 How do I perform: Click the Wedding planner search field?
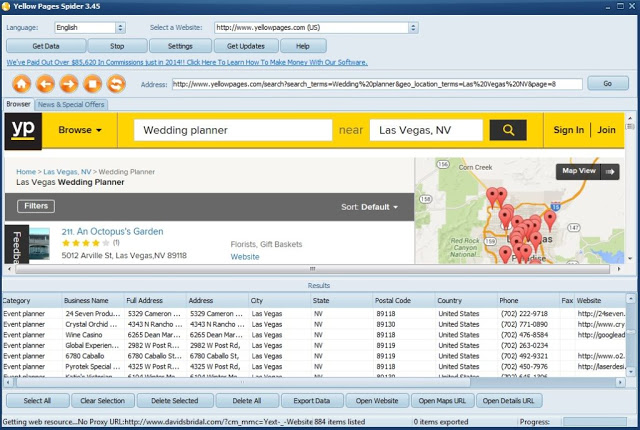233,130
